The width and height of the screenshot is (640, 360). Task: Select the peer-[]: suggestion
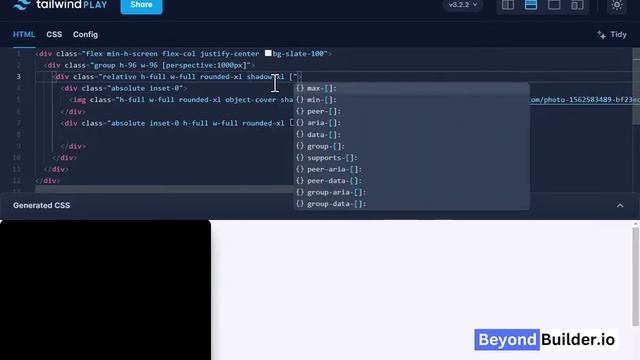click(x=411, y=111)
